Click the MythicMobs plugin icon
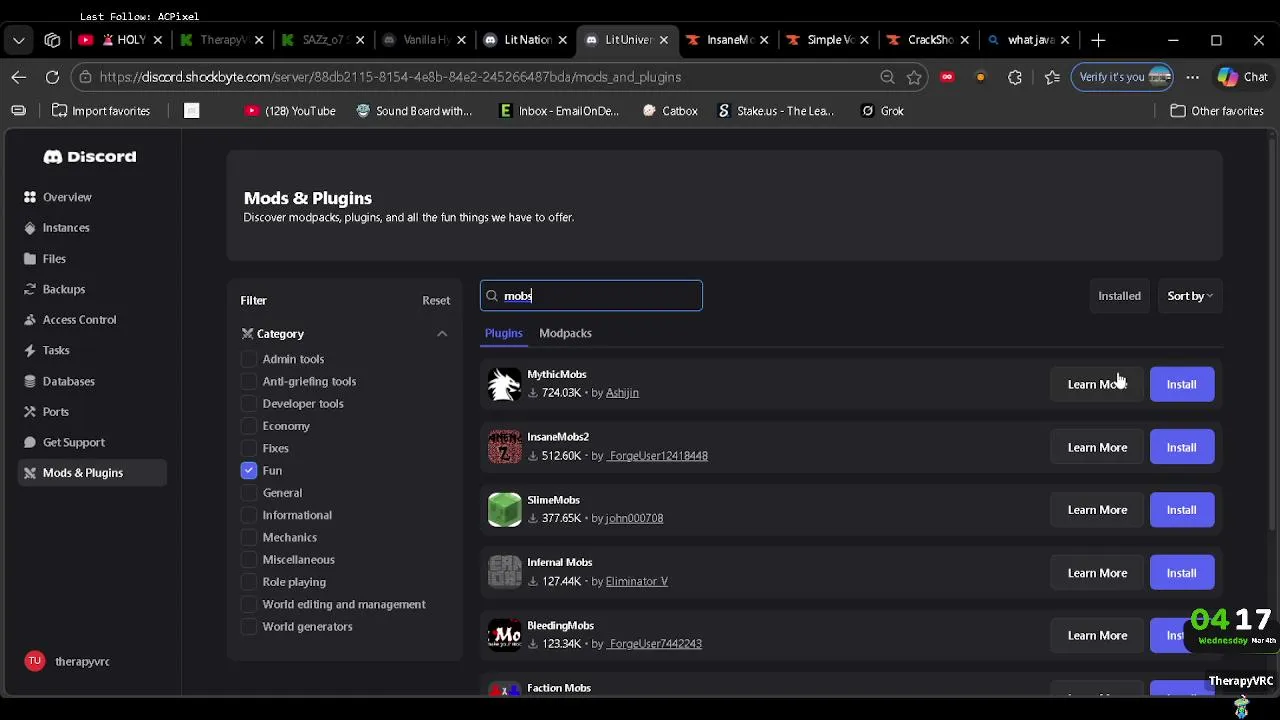 click(504, 384)
